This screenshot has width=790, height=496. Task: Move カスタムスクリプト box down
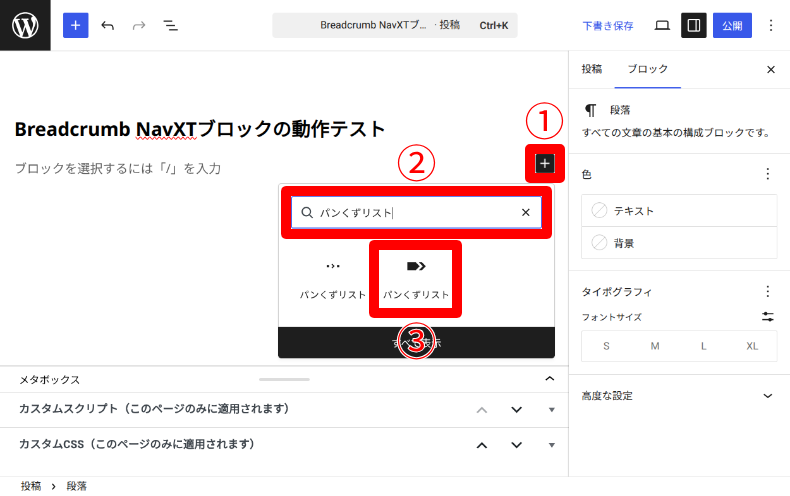[x=516, y=410]
